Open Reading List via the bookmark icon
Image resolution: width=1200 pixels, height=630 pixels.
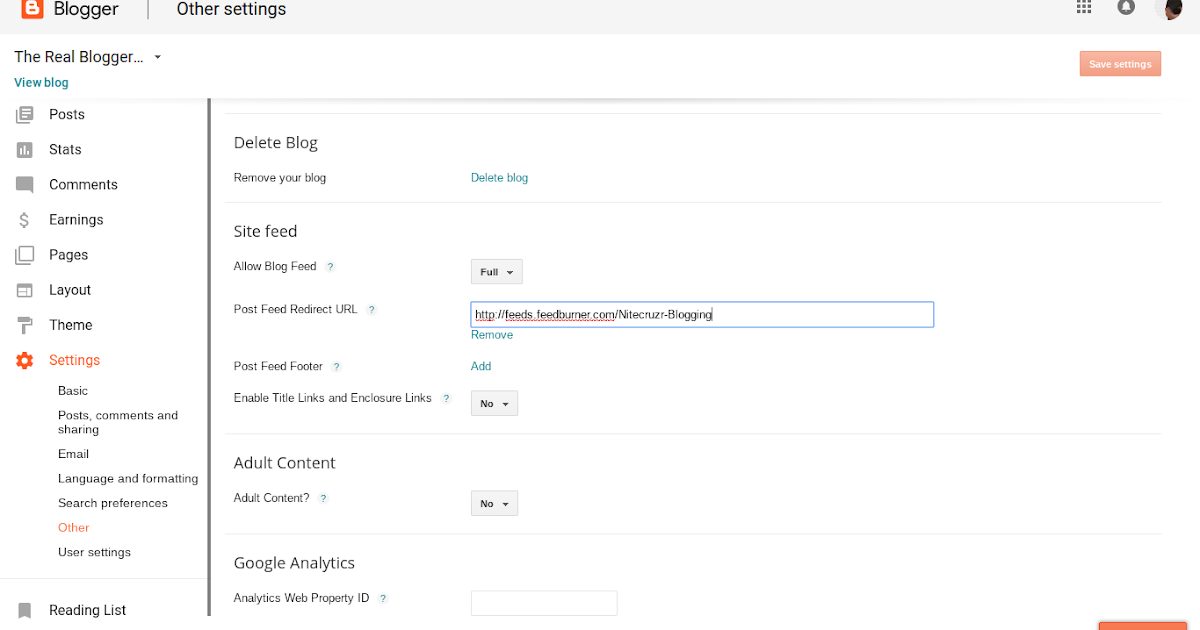coord(24,610)
